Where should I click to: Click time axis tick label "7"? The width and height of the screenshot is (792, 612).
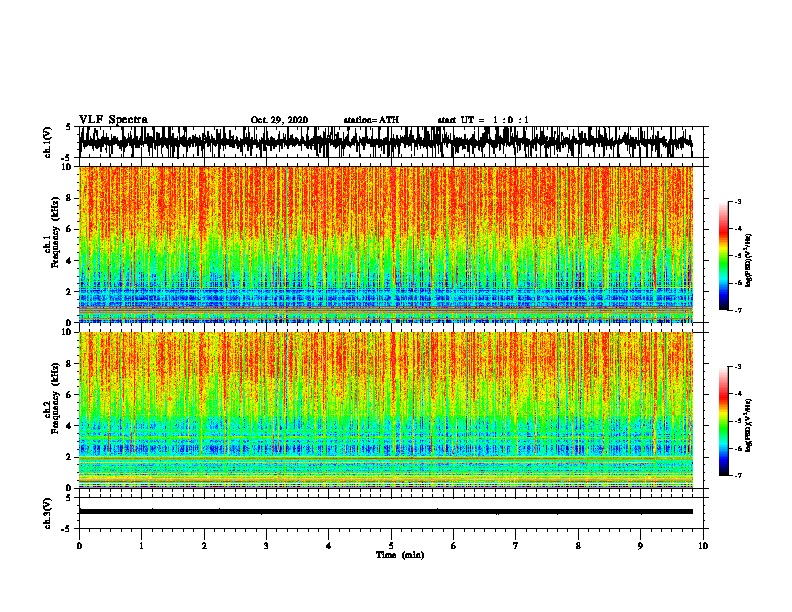(516, 546)
